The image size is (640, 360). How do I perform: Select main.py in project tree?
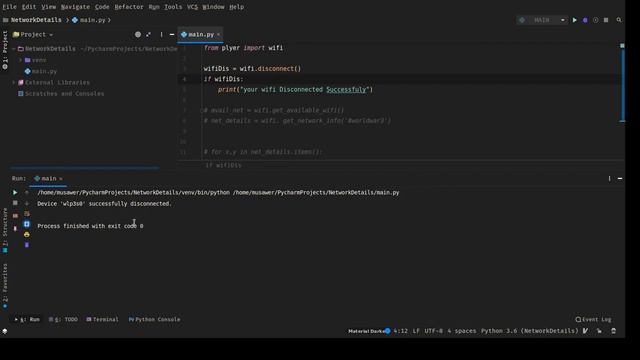(x=44, y=71)
